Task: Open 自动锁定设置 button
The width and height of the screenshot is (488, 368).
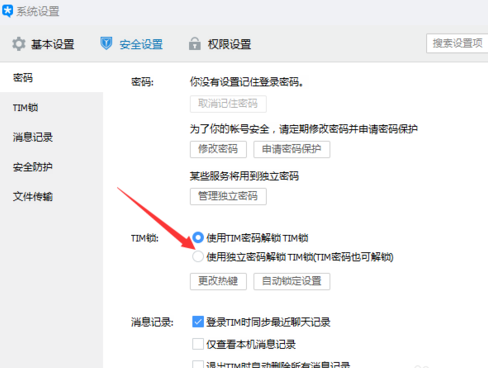Action: point(292,281)
